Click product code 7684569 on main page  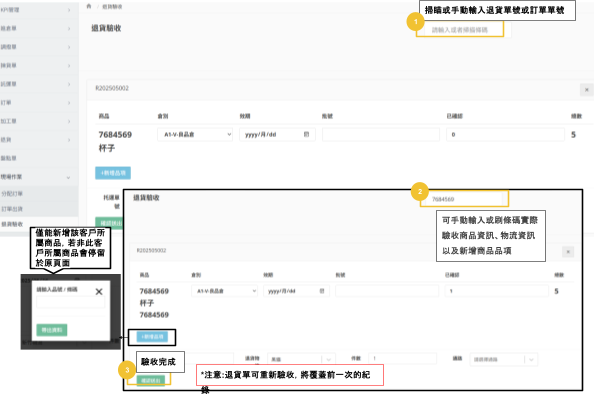coord(115,134)
